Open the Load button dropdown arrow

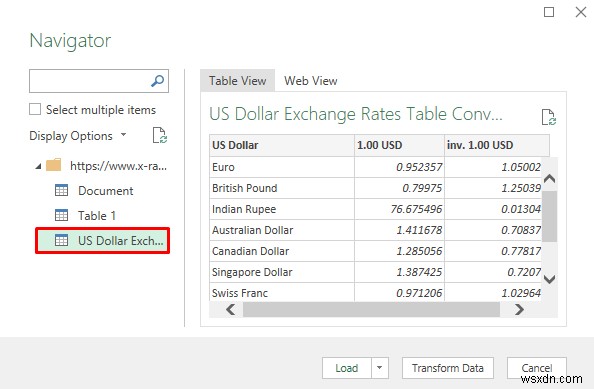pos(380,368)
